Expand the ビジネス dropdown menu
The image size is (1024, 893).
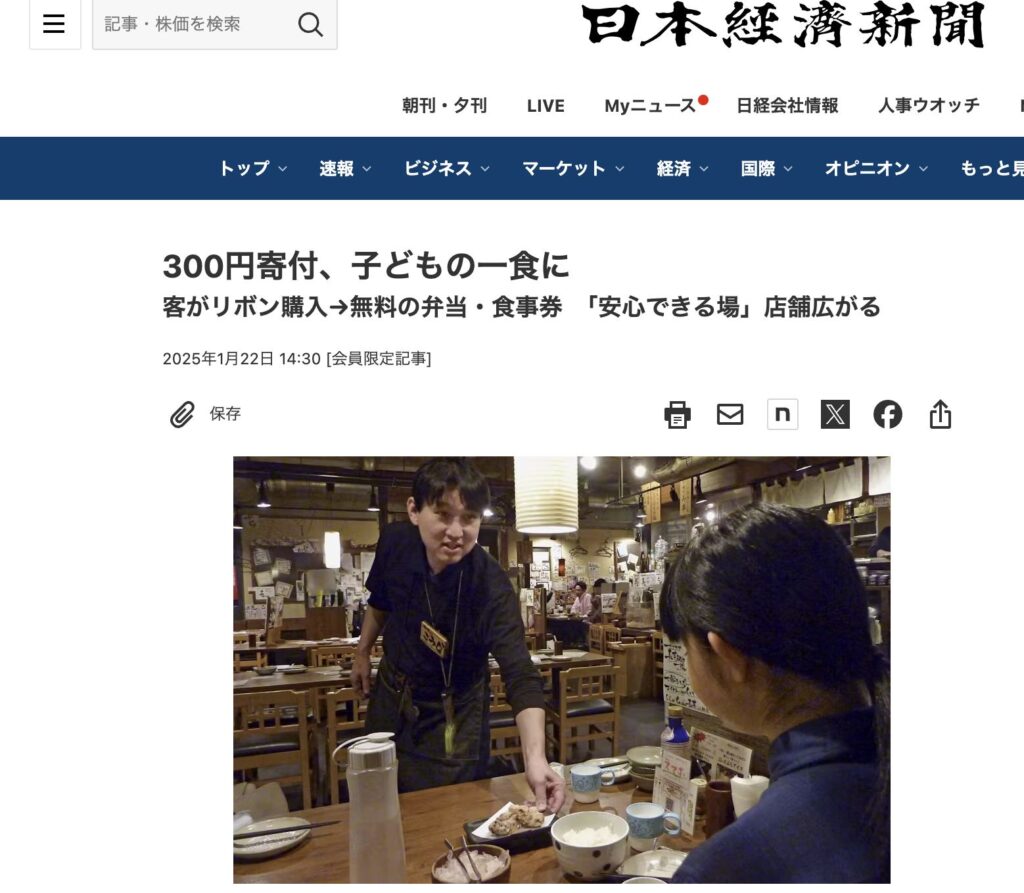point(447,169)
